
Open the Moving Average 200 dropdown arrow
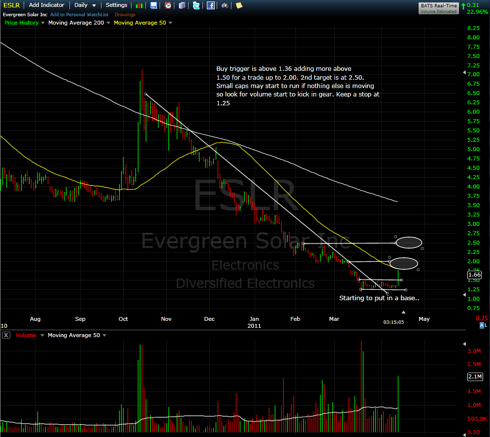point(108,23)
